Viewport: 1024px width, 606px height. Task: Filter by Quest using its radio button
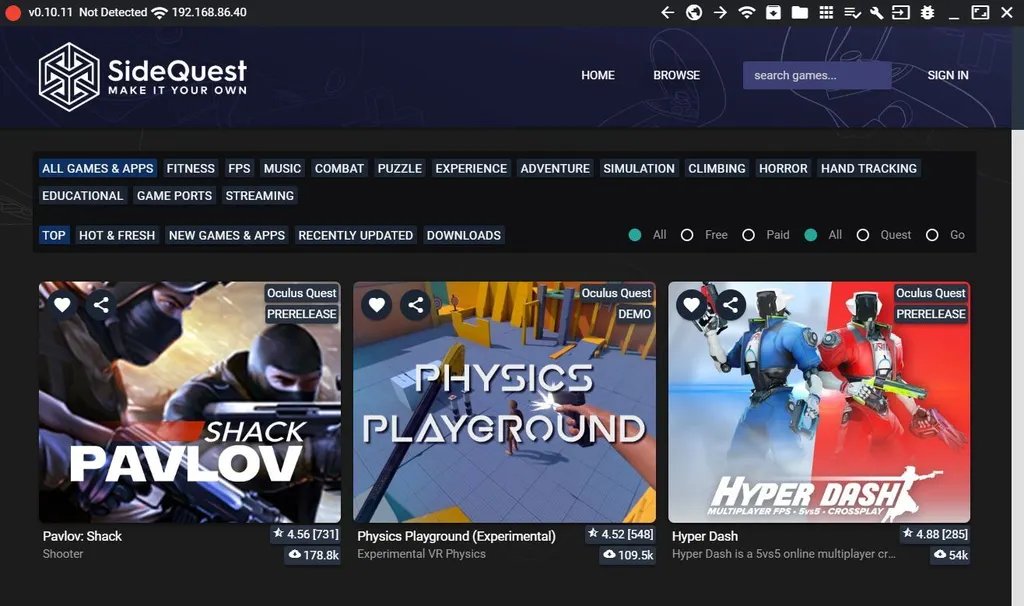863,234
